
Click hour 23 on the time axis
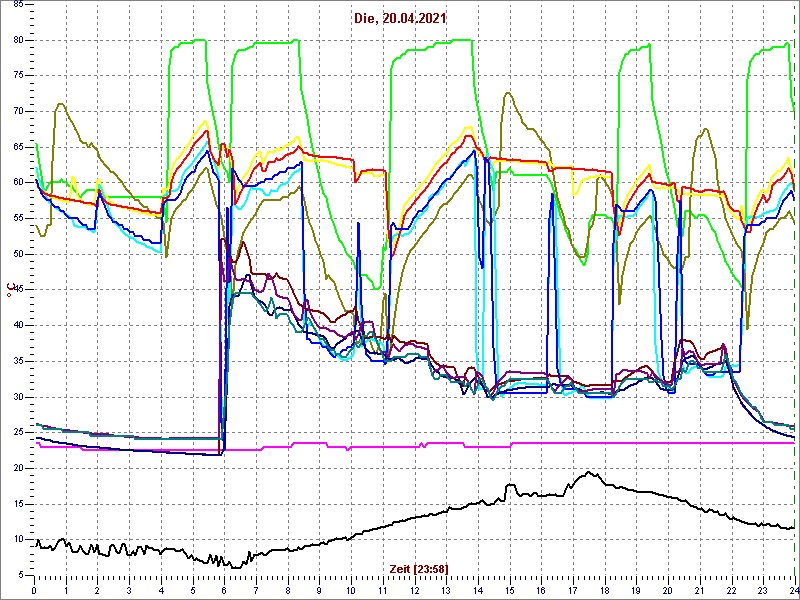[763, 591]
